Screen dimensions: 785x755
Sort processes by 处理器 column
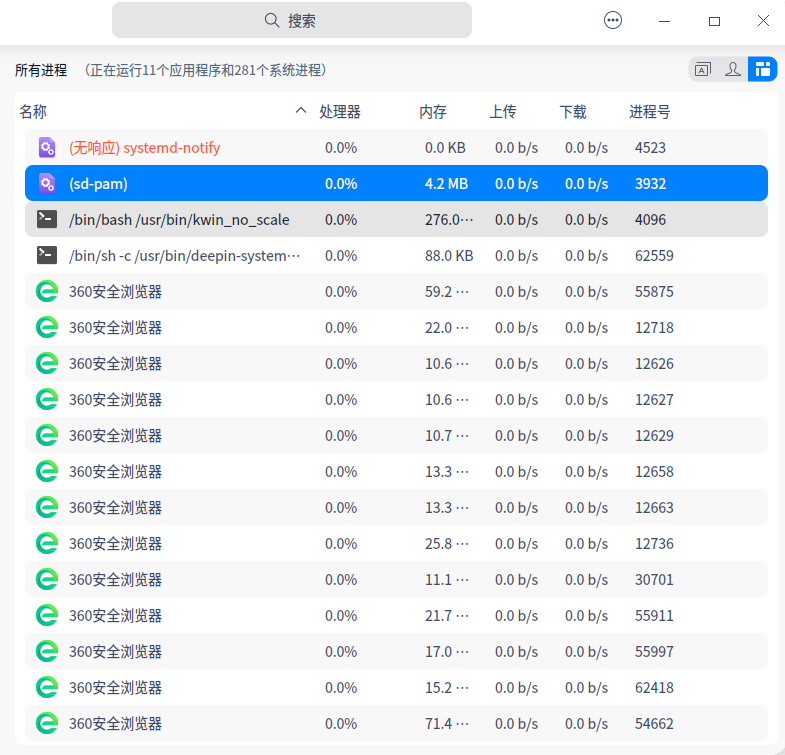[340, 112]
